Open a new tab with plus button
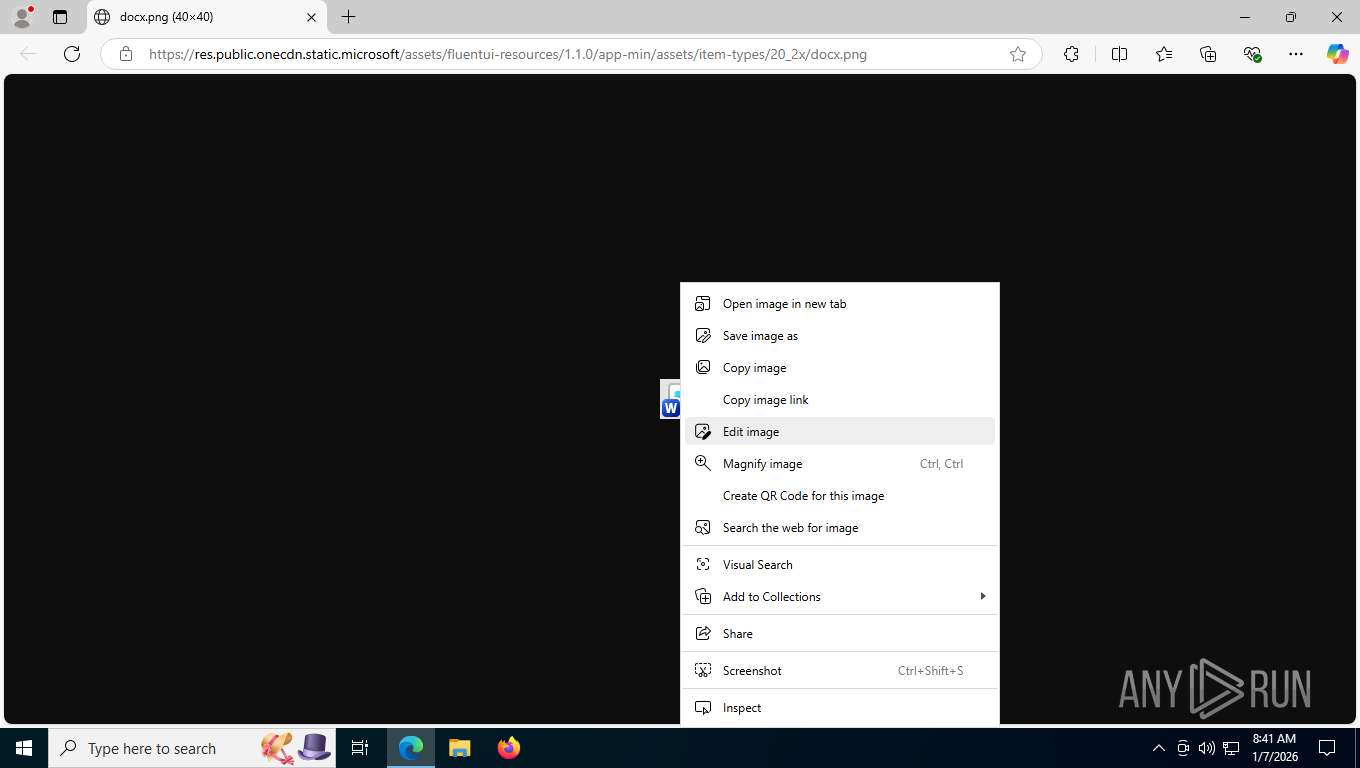This screenshot has height=768, width=1360. coord(348,17)
